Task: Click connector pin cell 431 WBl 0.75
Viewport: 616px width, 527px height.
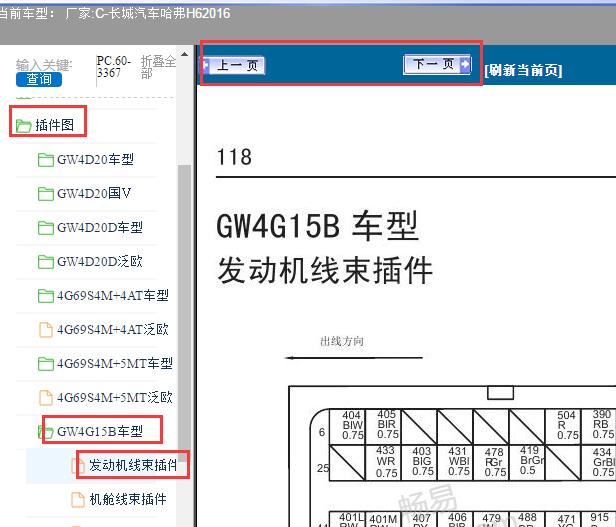Action: tap(455, 462)
